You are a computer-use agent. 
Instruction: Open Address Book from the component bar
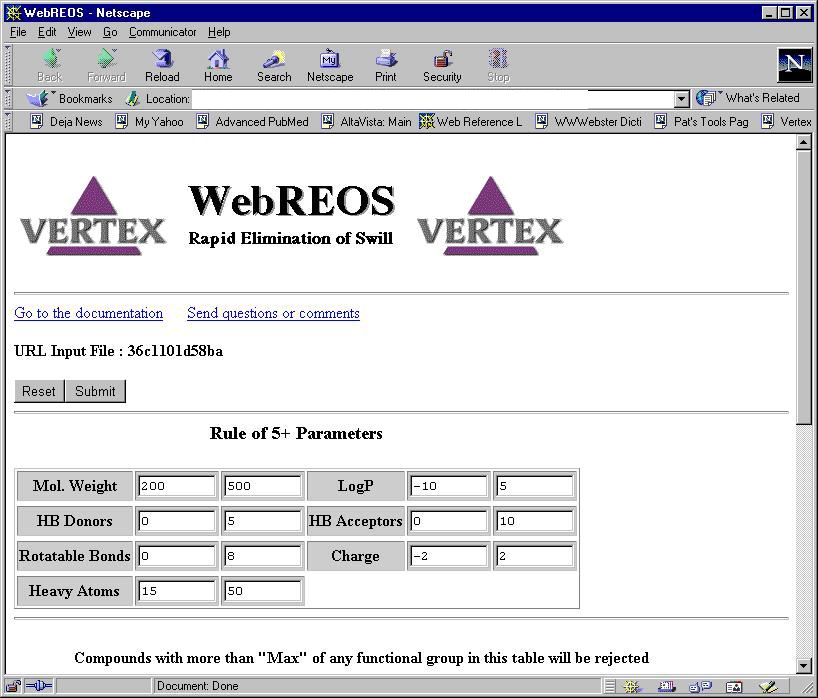[734, 687]
